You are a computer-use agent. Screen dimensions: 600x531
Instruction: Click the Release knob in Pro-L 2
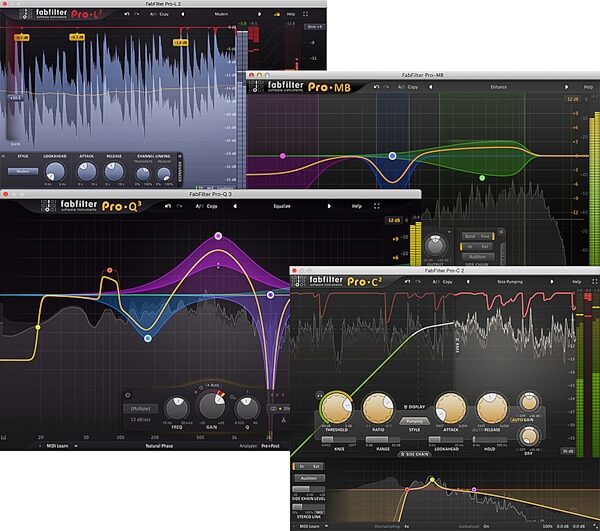tap(114, 171)
